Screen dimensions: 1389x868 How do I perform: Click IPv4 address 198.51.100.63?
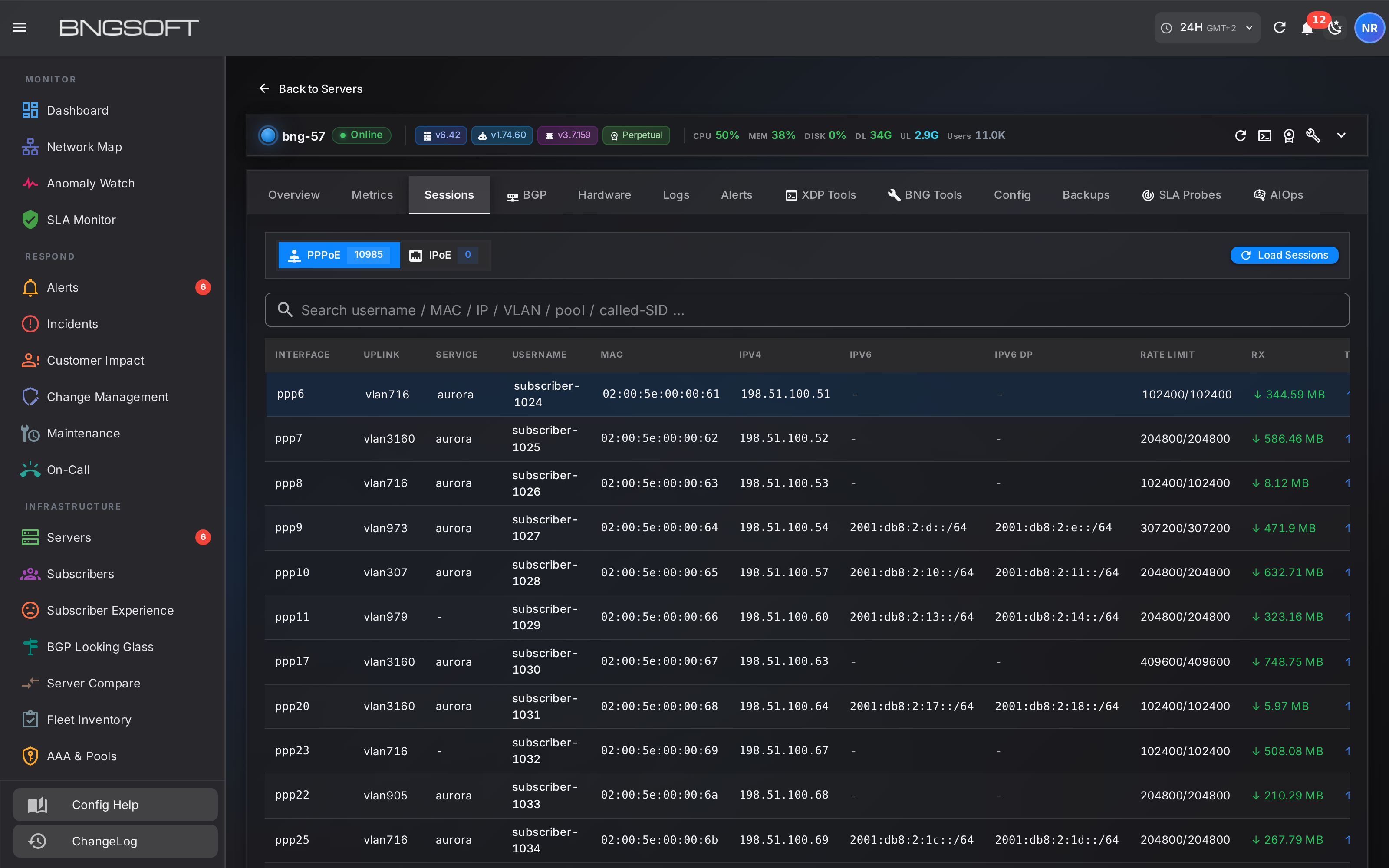784,661
